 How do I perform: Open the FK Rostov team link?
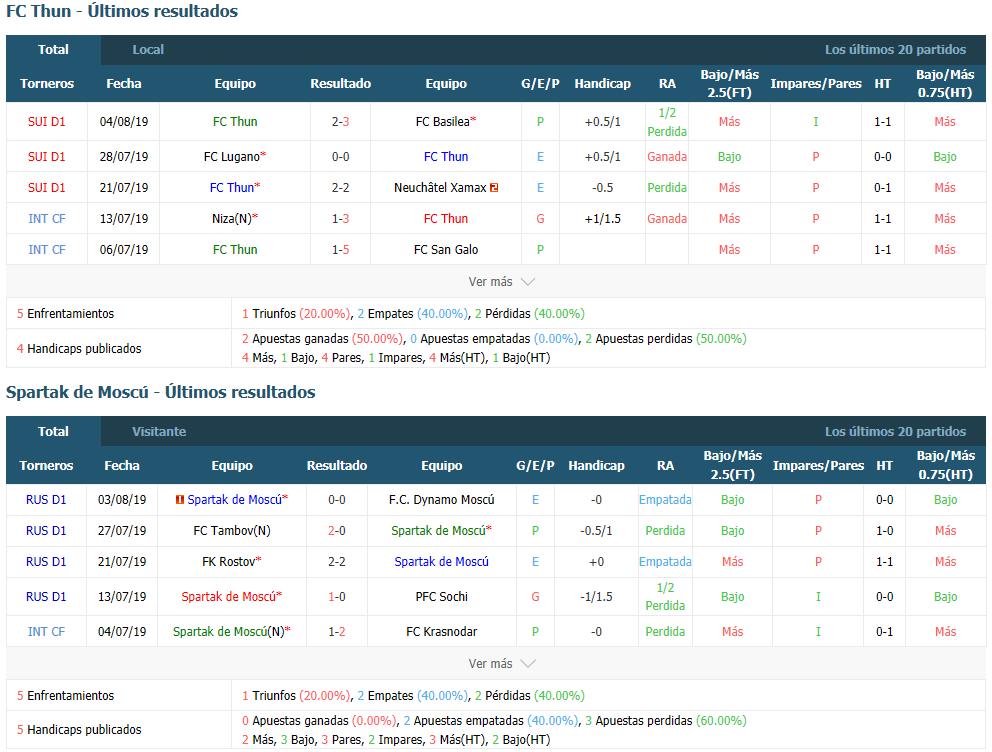coord(228,562)
